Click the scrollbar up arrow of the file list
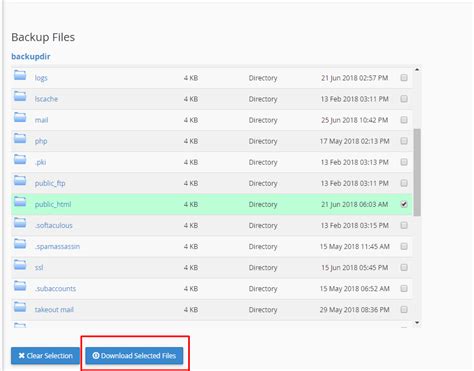 tap(417, 69)
